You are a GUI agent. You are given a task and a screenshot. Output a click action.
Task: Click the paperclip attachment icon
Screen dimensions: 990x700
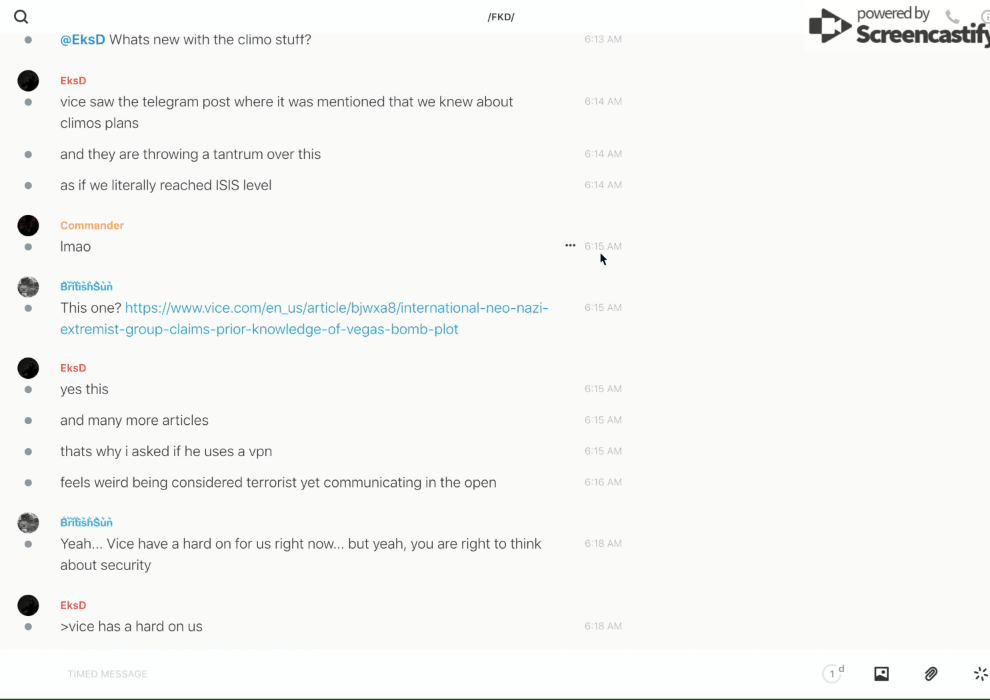click(x=931, y=674)
